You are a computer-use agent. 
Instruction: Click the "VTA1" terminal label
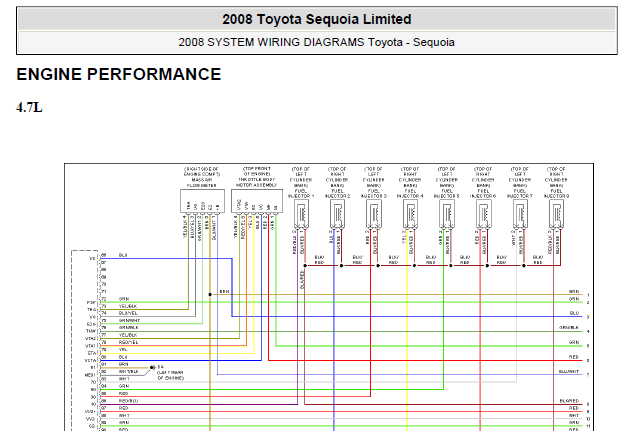click(90, 346)
